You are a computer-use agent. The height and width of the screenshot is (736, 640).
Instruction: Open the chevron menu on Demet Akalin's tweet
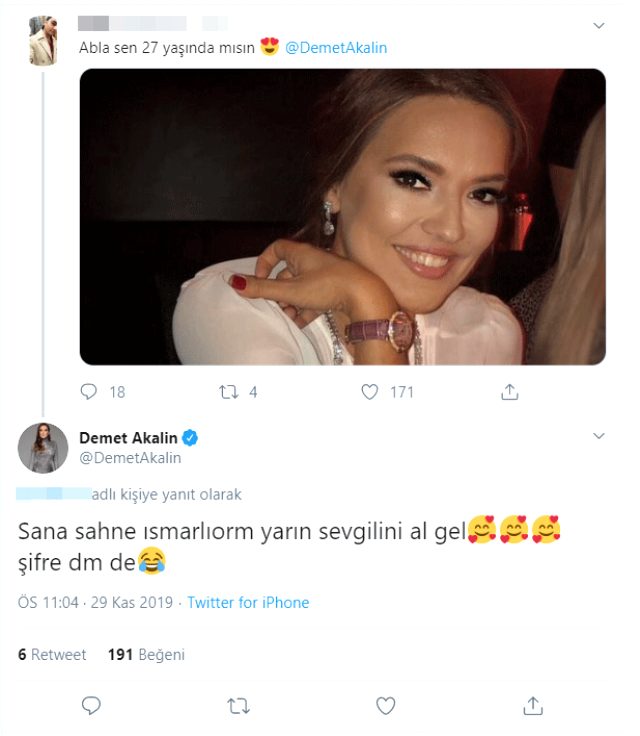(x=599, y=436)
